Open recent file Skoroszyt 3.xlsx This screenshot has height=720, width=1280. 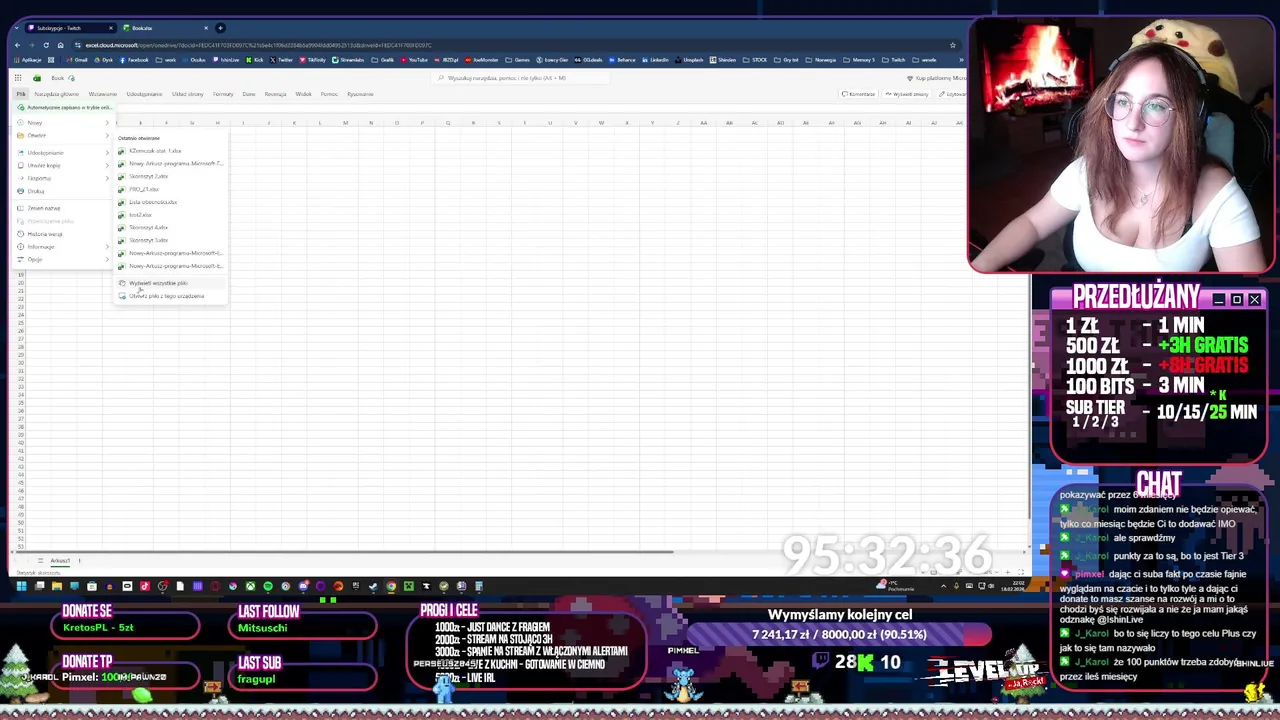pos(170,240)
